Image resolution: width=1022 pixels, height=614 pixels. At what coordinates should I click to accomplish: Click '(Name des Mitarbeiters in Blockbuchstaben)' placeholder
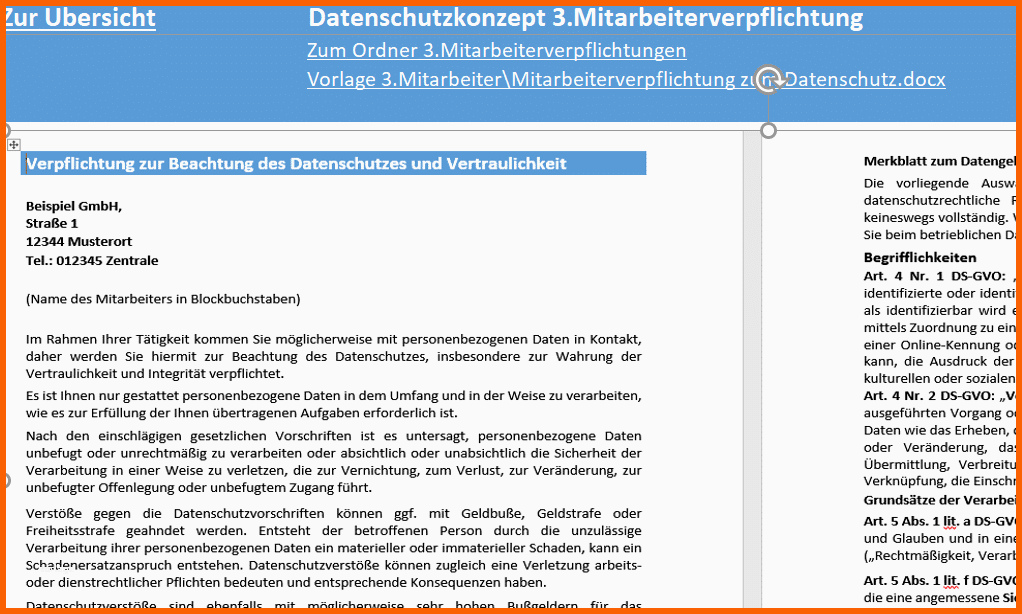[163, 299]
